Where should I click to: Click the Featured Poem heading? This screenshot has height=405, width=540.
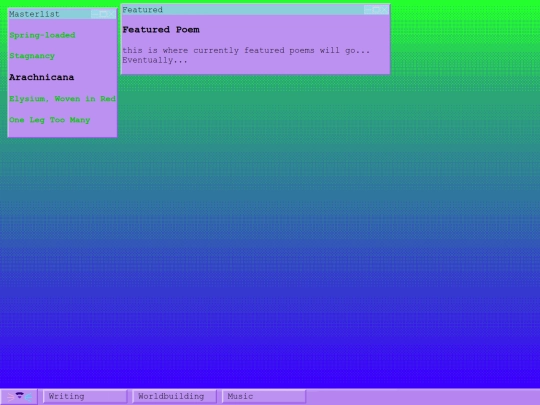click(x=161, y=30)
